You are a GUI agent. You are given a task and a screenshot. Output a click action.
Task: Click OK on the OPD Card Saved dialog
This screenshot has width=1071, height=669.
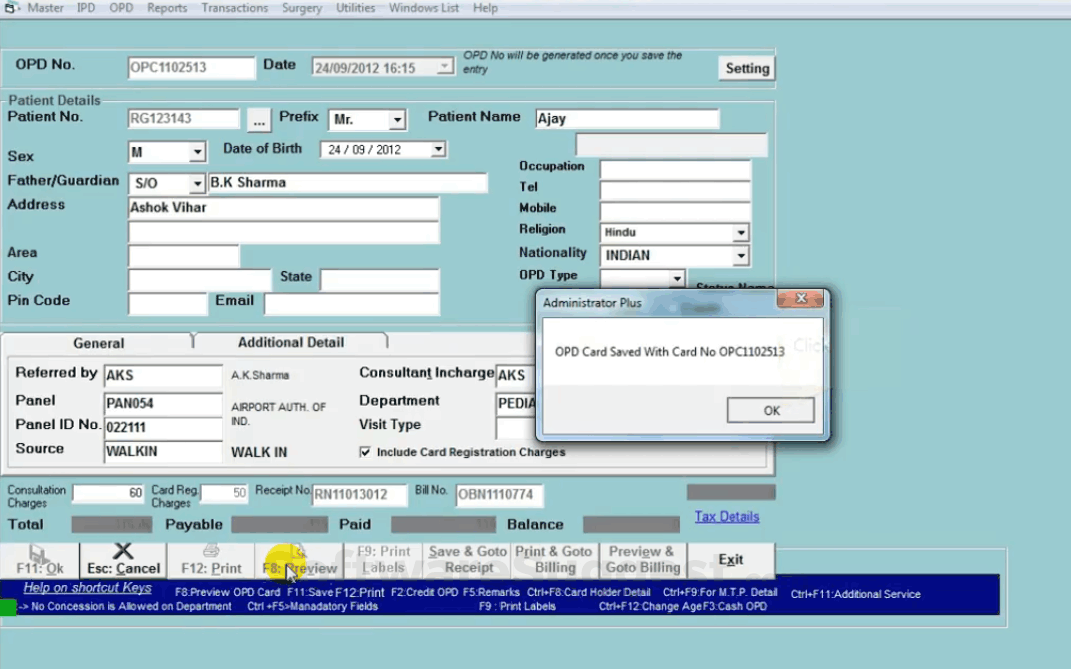click(x=770, y=410)
